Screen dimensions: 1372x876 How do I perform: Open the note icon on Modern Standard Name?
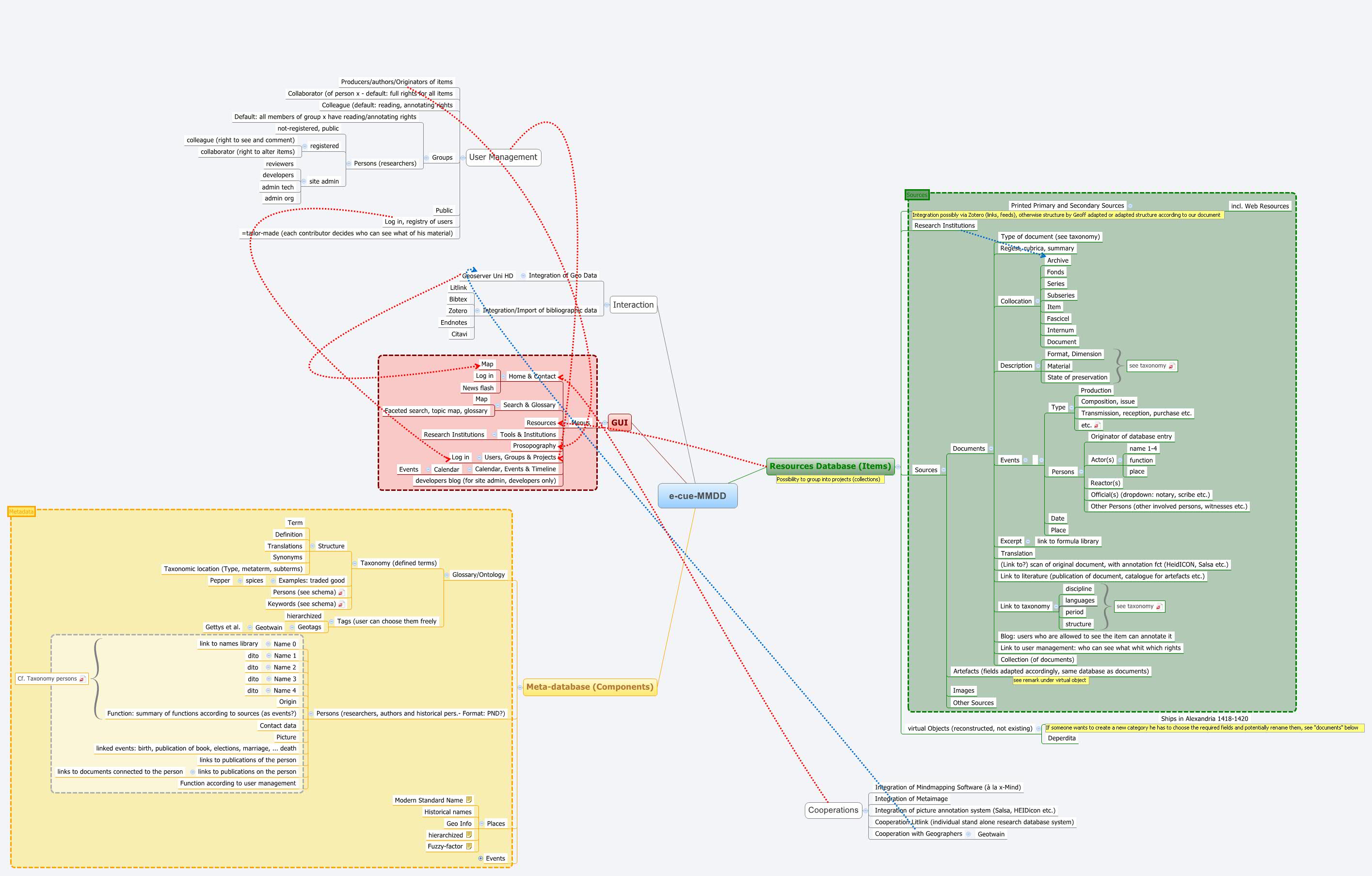(x=469, y=800)
